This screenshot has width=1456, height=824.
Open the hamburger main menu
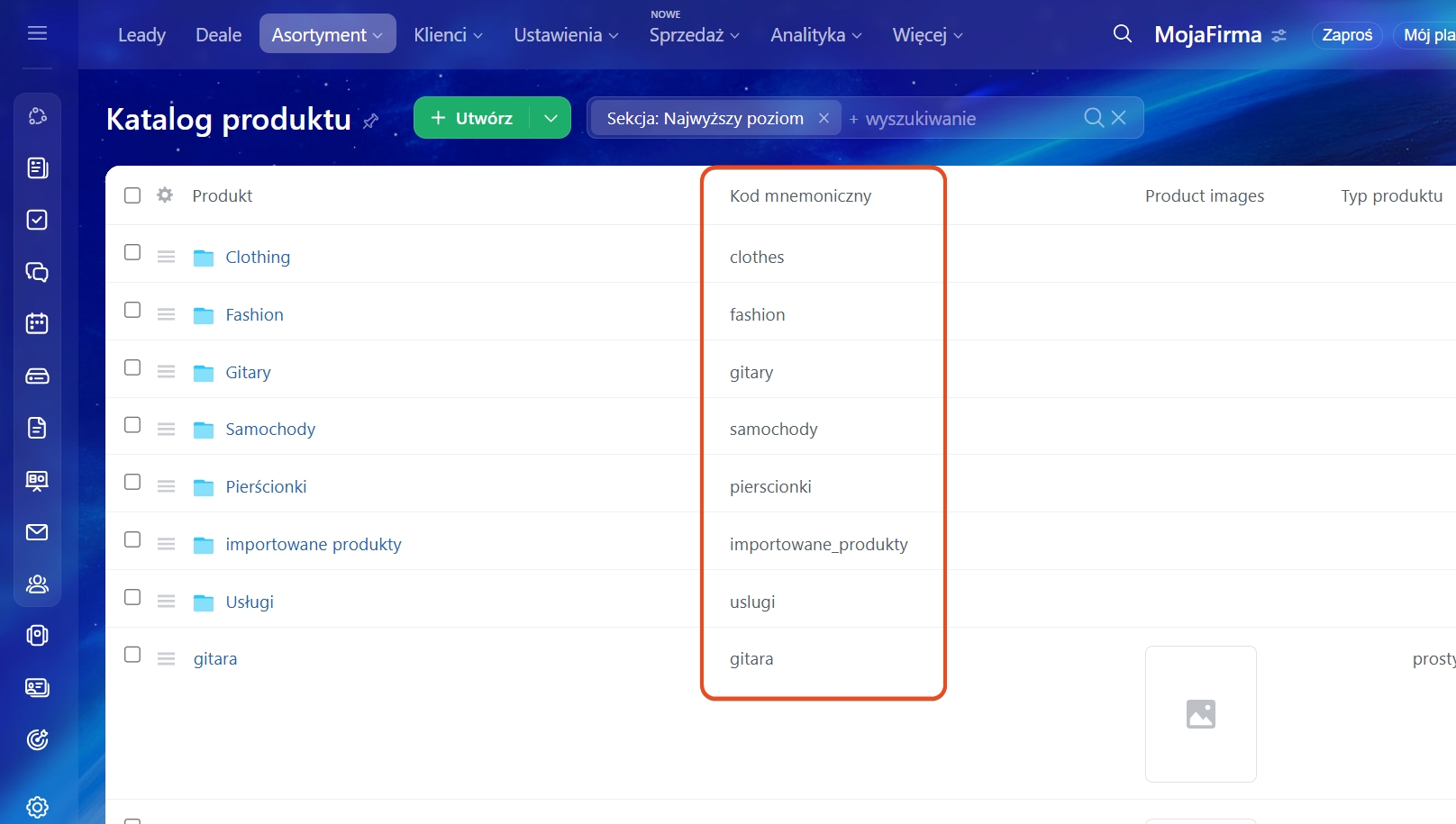pos(37,33)
